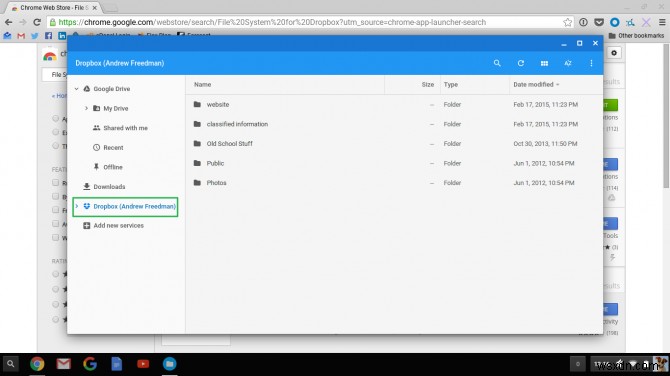Expand the Dropbox tree node
The image size is (670, 376).
[77, 206]
